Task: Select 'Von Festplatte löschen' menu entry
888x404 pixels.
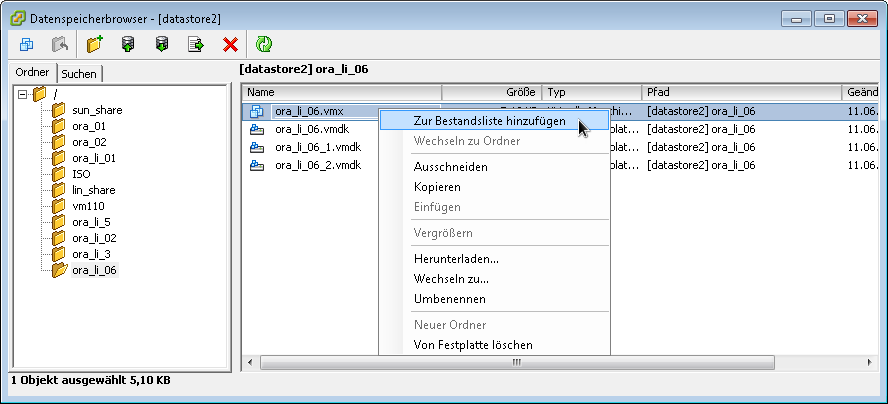Action: pyautogui.click(x=473, y=345)
